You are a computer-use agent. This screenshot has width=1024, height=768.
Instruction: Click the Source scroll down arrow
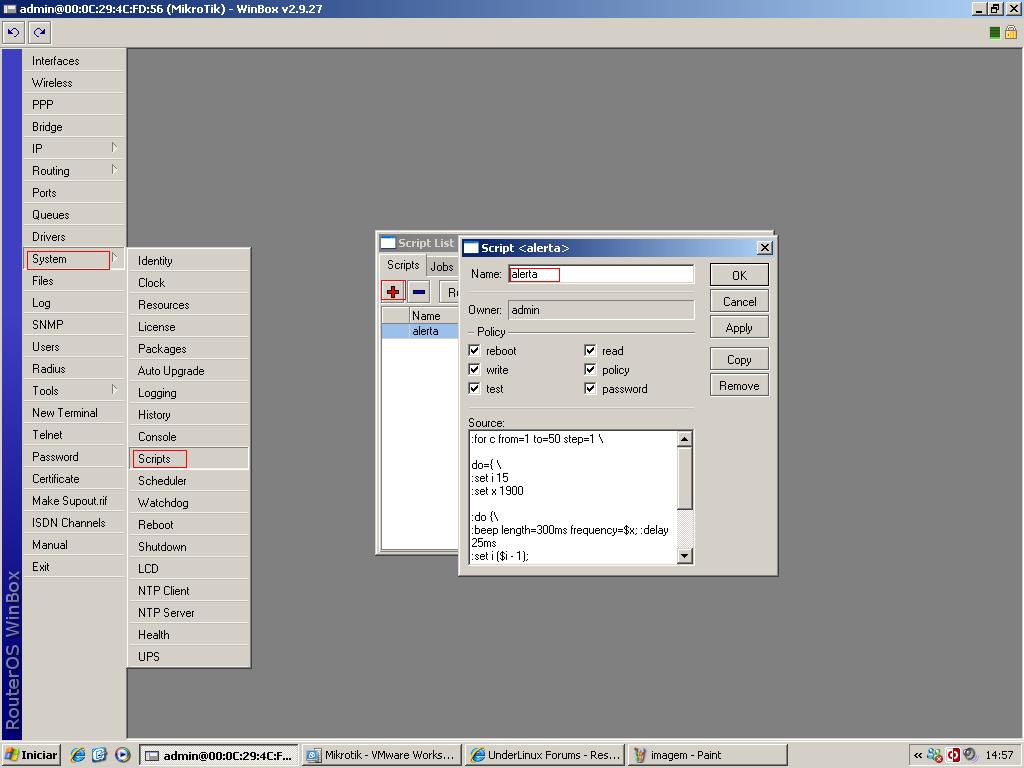tap(684, 556)
